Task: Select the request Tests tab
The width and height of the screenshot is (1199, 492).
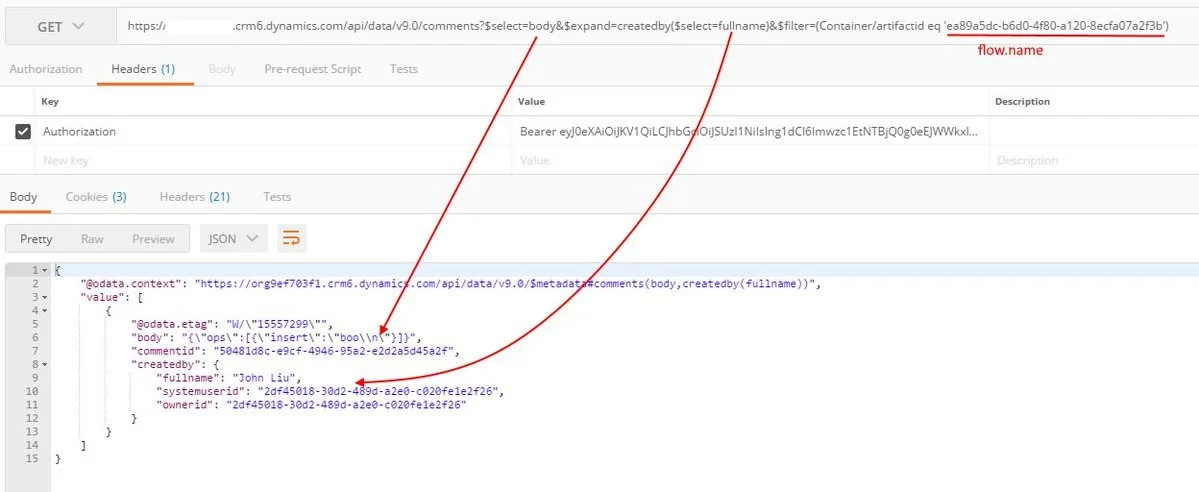Action: pos(404,69)
